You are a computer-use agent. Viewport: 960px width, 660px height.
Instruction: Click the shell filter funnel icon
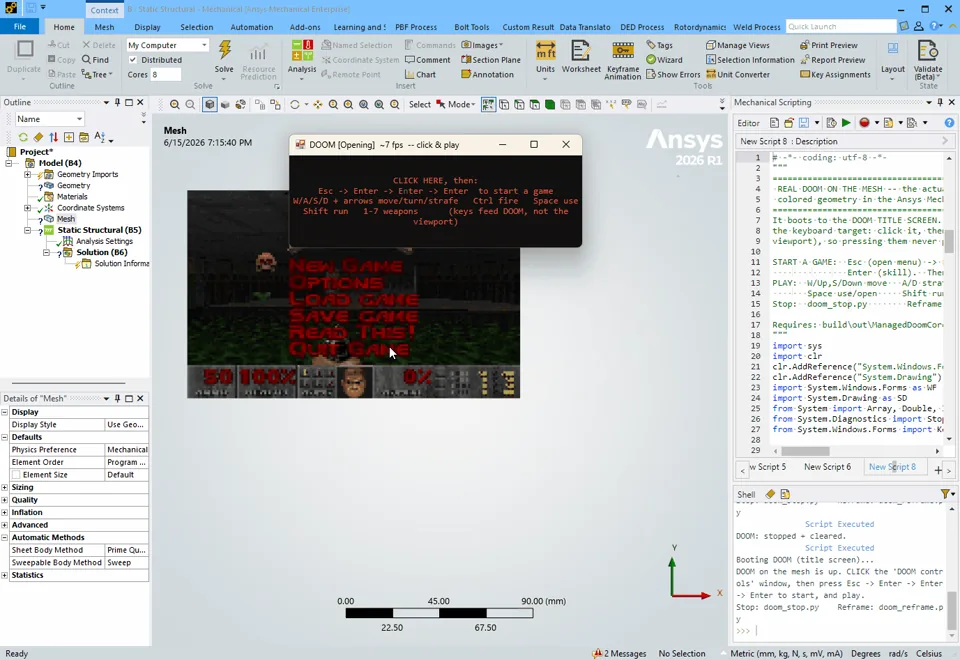pos(946,493)
